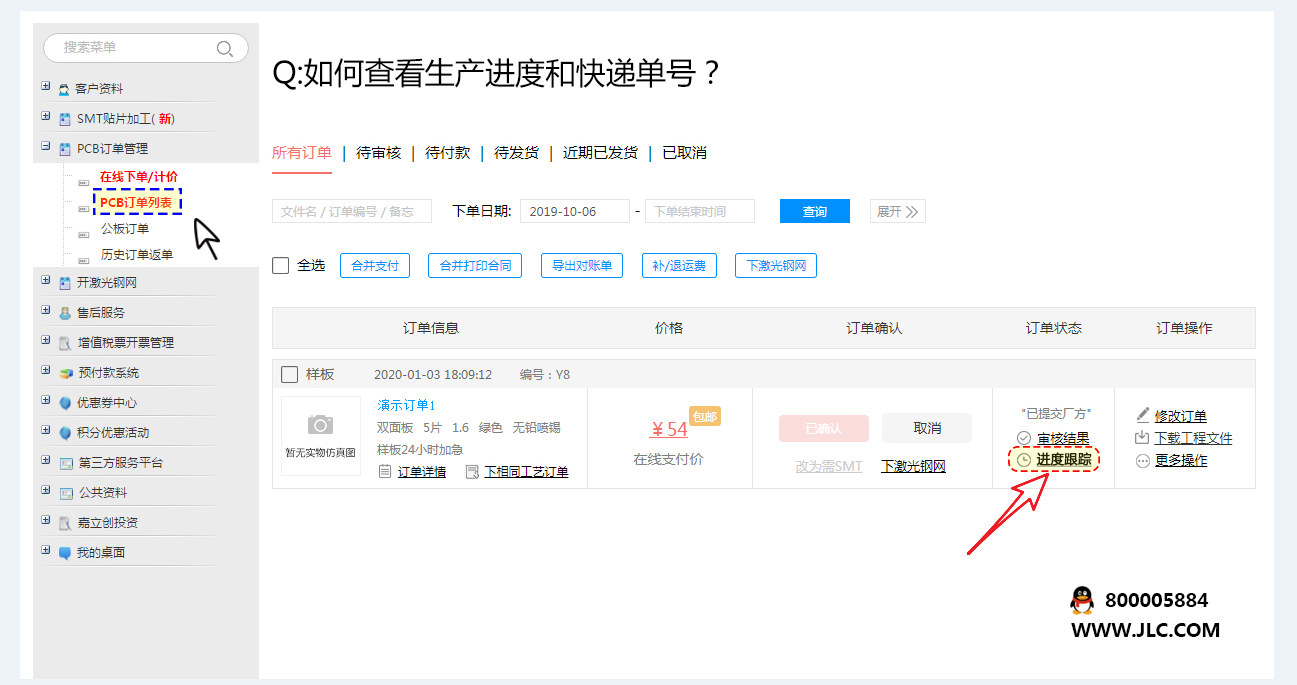Click the pencil icon beside 修改订单
This screenshot has height=685, width=1297.
(x=1143, y=415)
